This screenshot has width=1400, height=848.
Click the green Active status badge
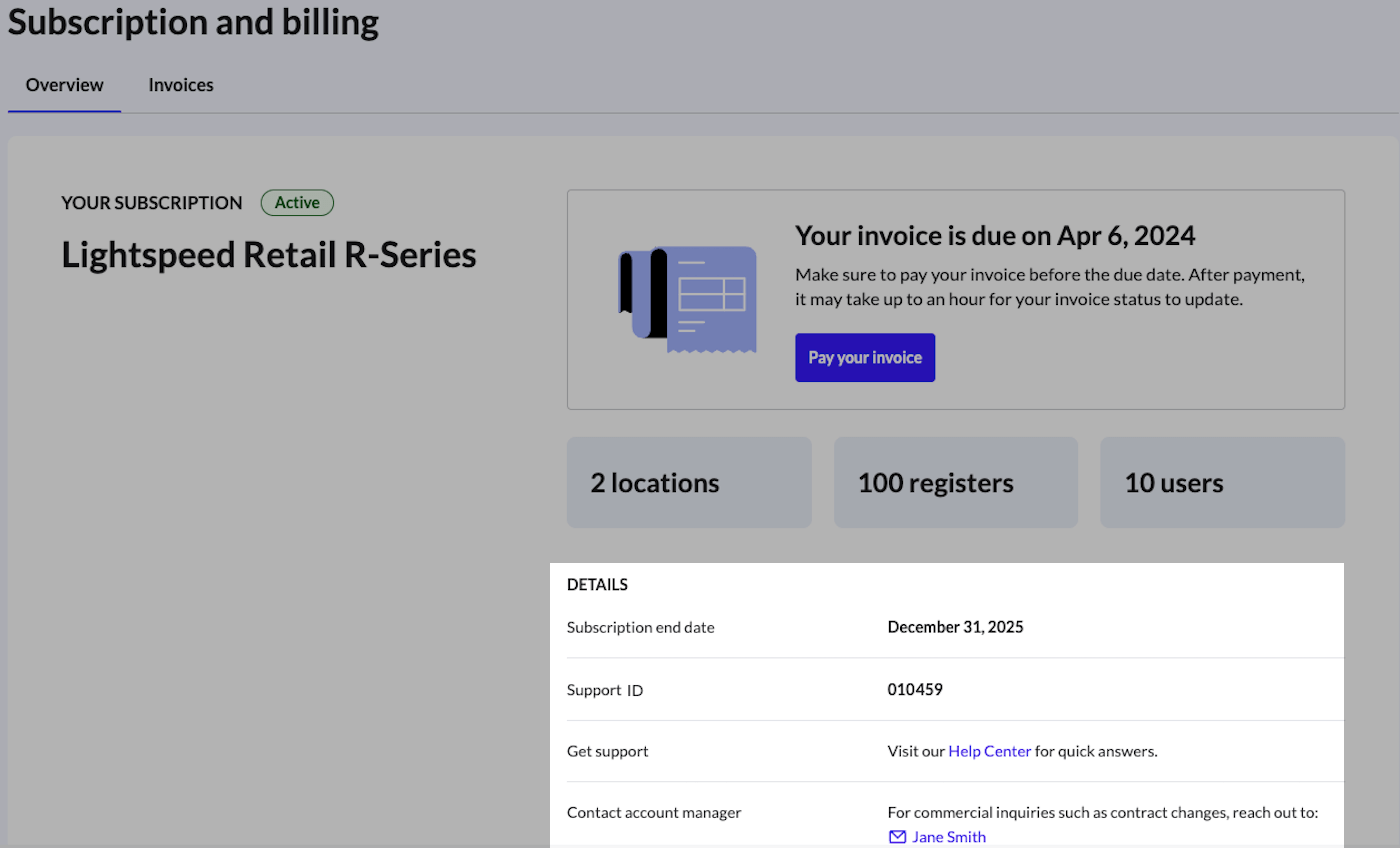click(297, 203)
